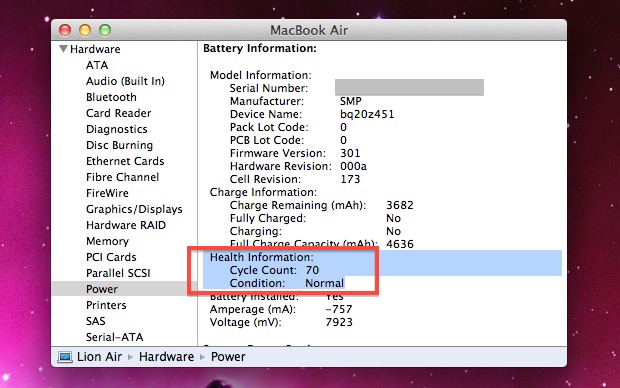This screenshot has height=388, width=620.
Task: Click Cell Revision value 173
Action: [x=350, y=179]
